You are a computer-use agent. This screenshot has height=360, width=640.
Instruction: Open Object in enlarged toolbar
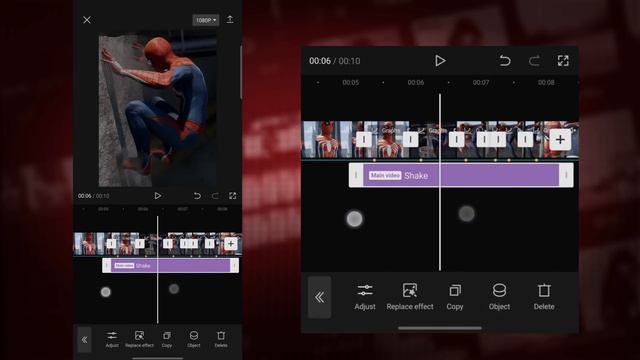(499, 297)
